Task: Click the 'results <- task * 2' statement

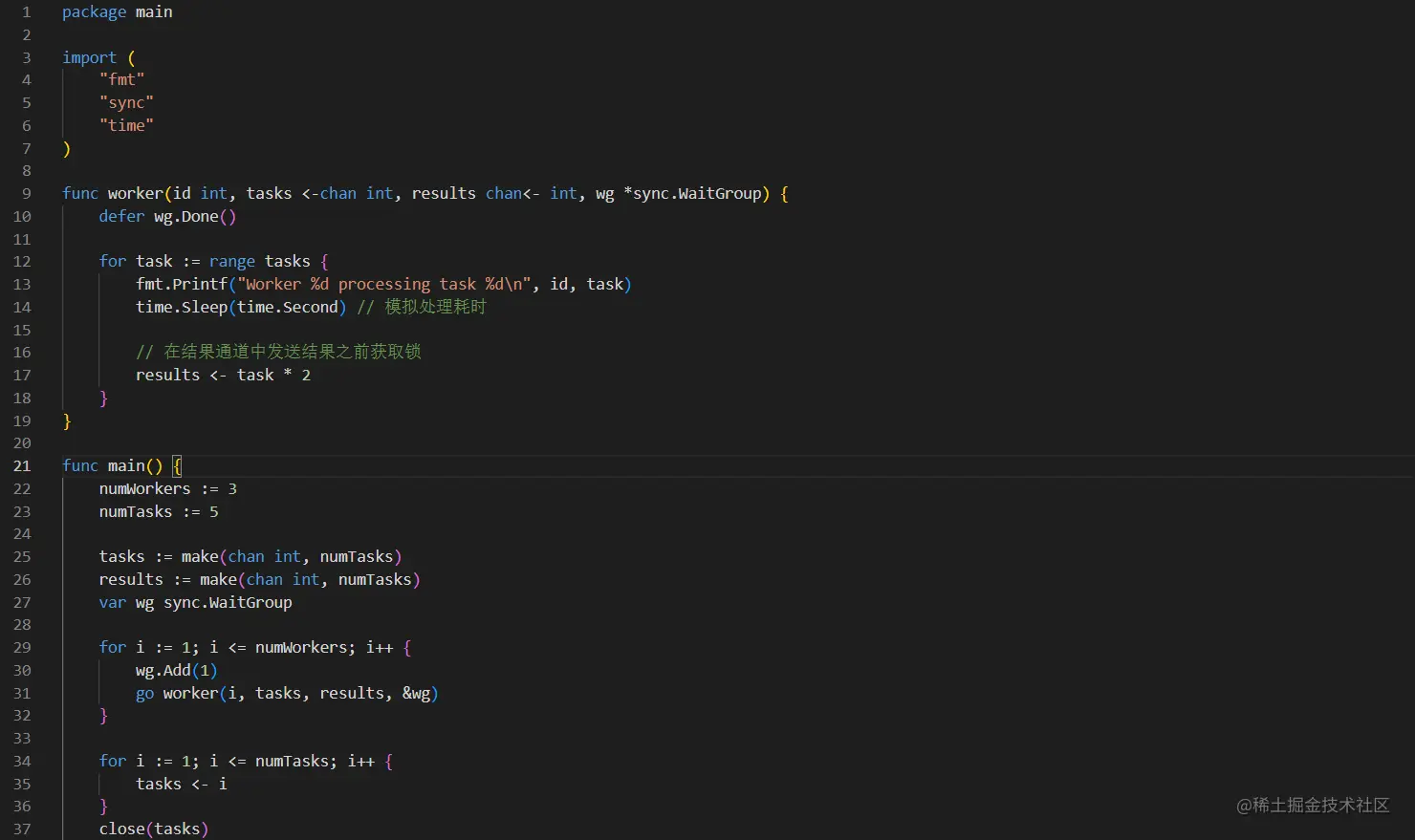Action: tap(223, 376)
